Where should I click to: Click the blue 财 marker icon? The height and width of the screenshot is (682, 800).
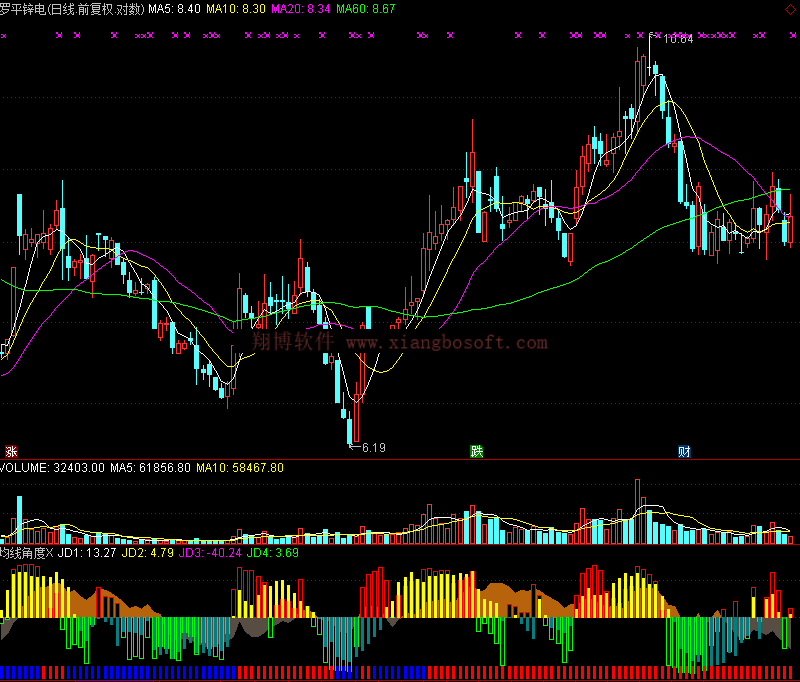(x=684, y=451)
